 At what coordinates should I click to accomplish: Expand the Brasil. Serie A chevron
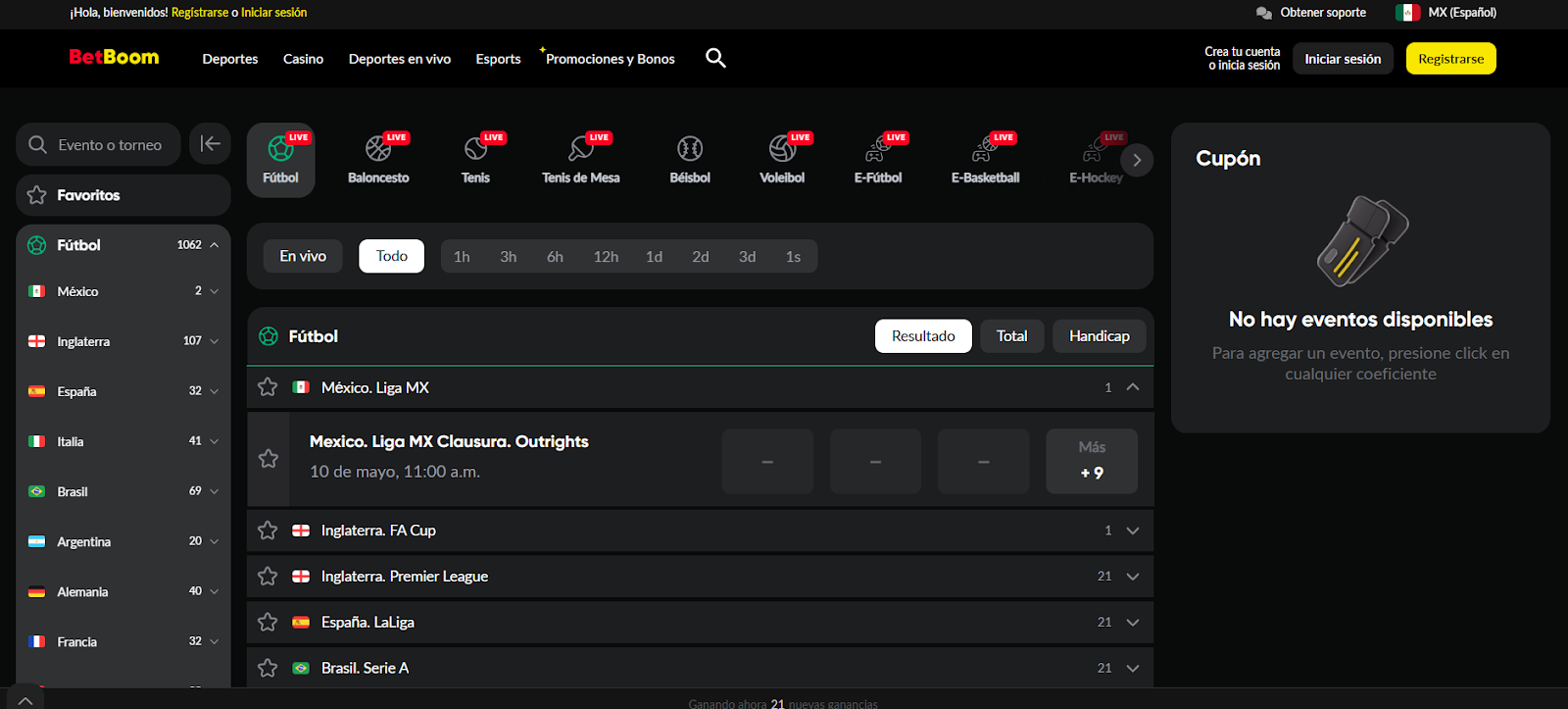[x=1133, y=668]
